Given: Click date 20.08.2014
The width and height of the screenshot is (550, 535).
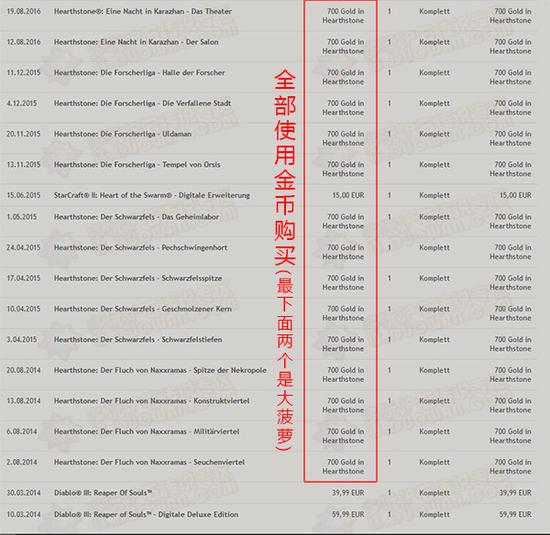Looking at the screenshot, I should [24, 370].
